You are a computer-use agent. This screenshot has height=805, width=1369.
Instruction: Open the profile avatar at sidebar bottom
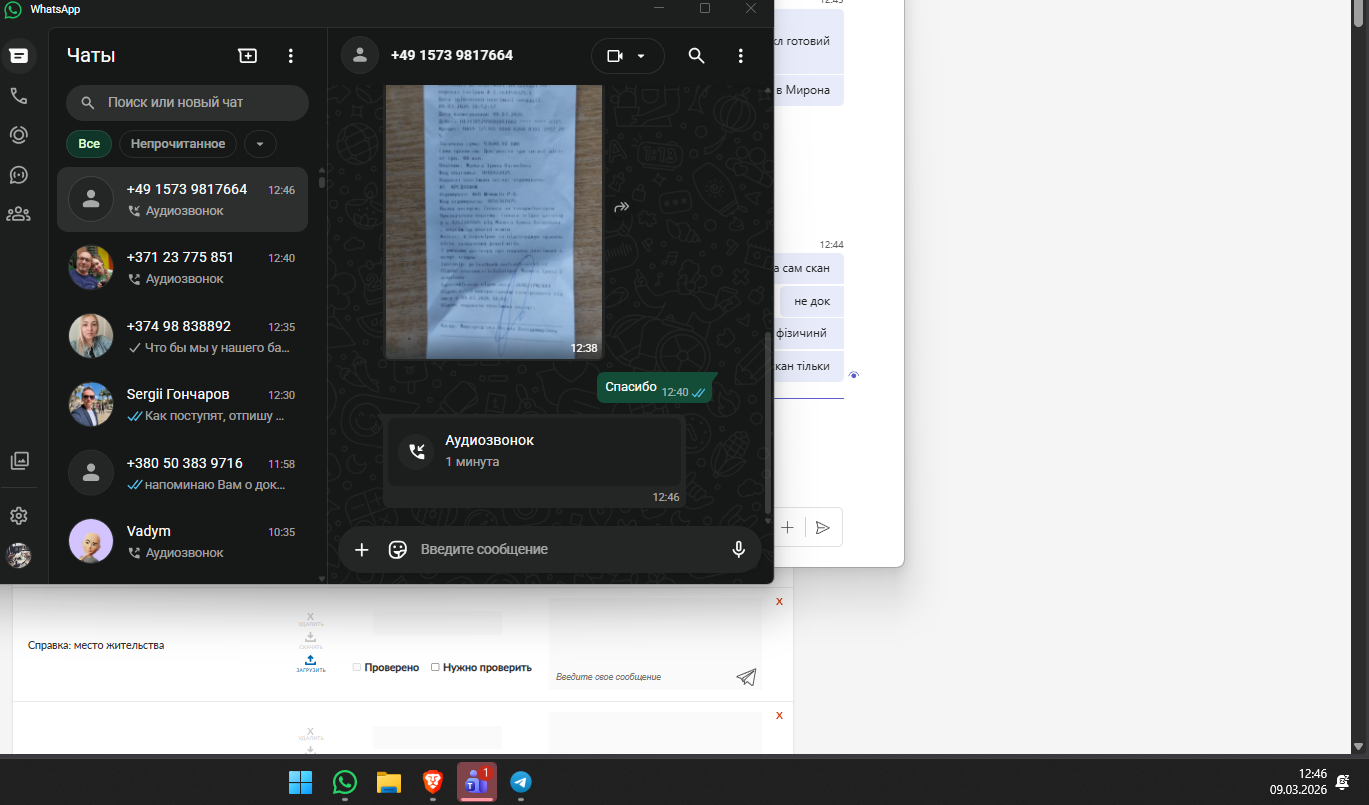pyautogui.click(x=19, y=555)
